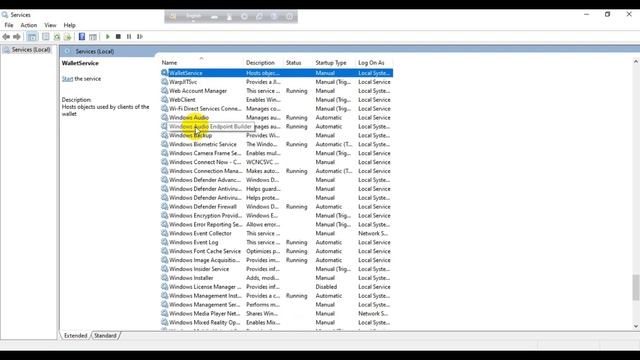Image resolution: width=640 pixels, height=360 pixels.
Task: Open the blue Help toolbar icon
Action: pyautogui.click(x=82, y=37)
